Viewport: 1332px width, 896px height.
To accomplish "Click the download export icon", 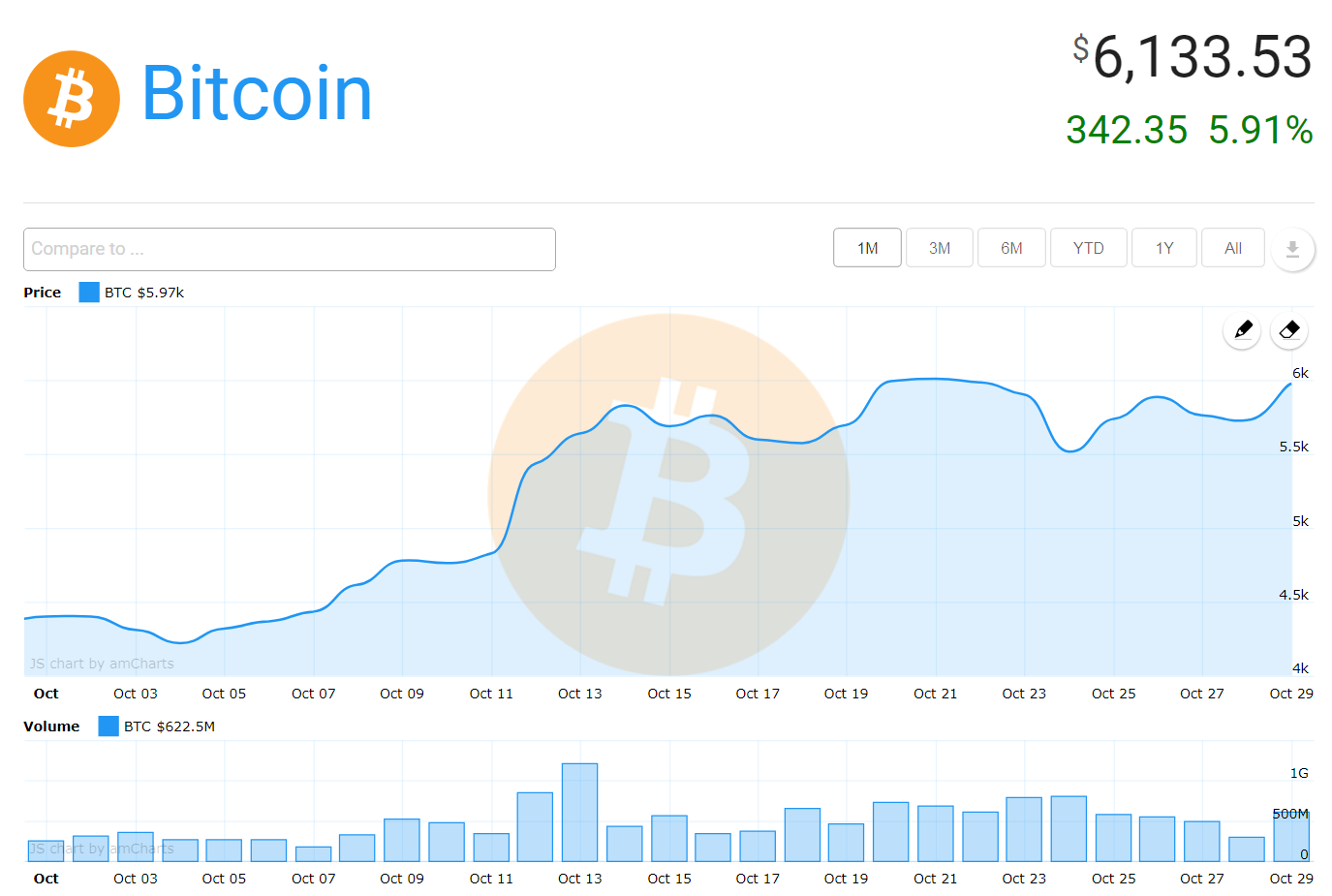I will click(x=1292, y=249).
